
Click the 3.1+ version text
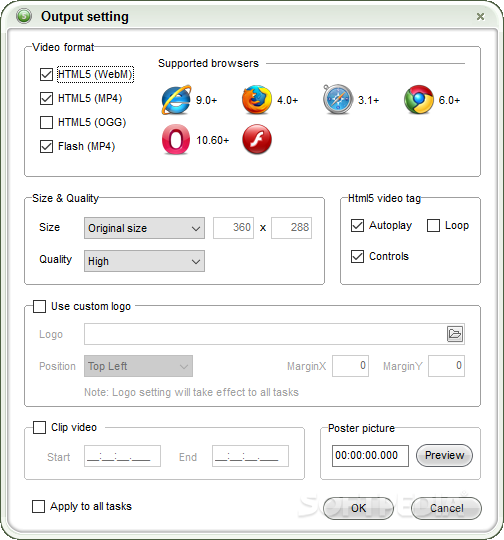[x=369, y=101]
